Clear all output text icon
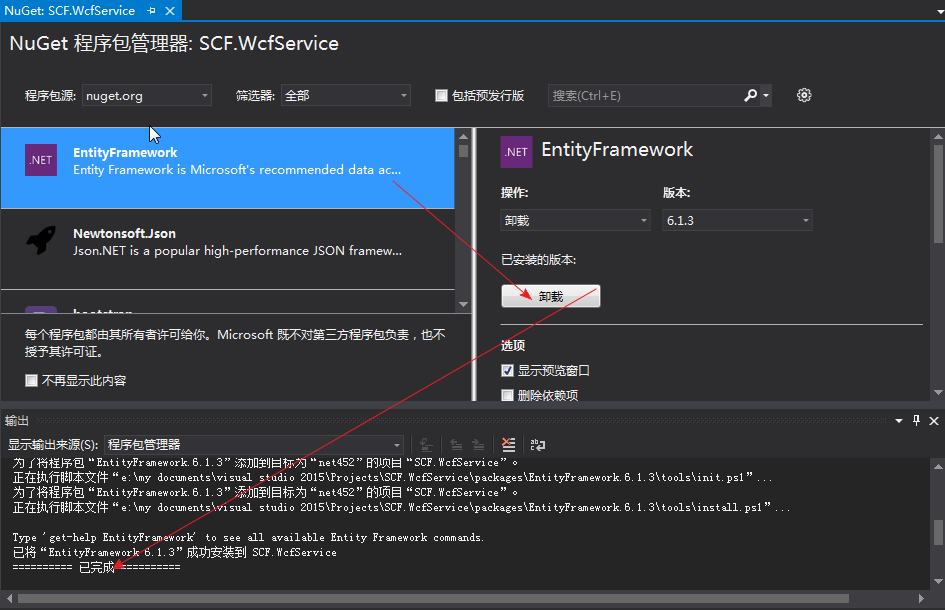This screenshot has height=610, width=945. (x=509, y=445)
